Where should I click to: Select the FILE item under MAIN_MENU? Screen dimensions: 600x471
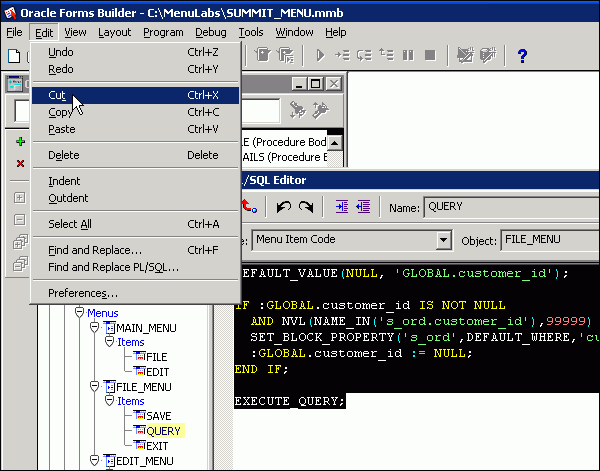point(157,357)
